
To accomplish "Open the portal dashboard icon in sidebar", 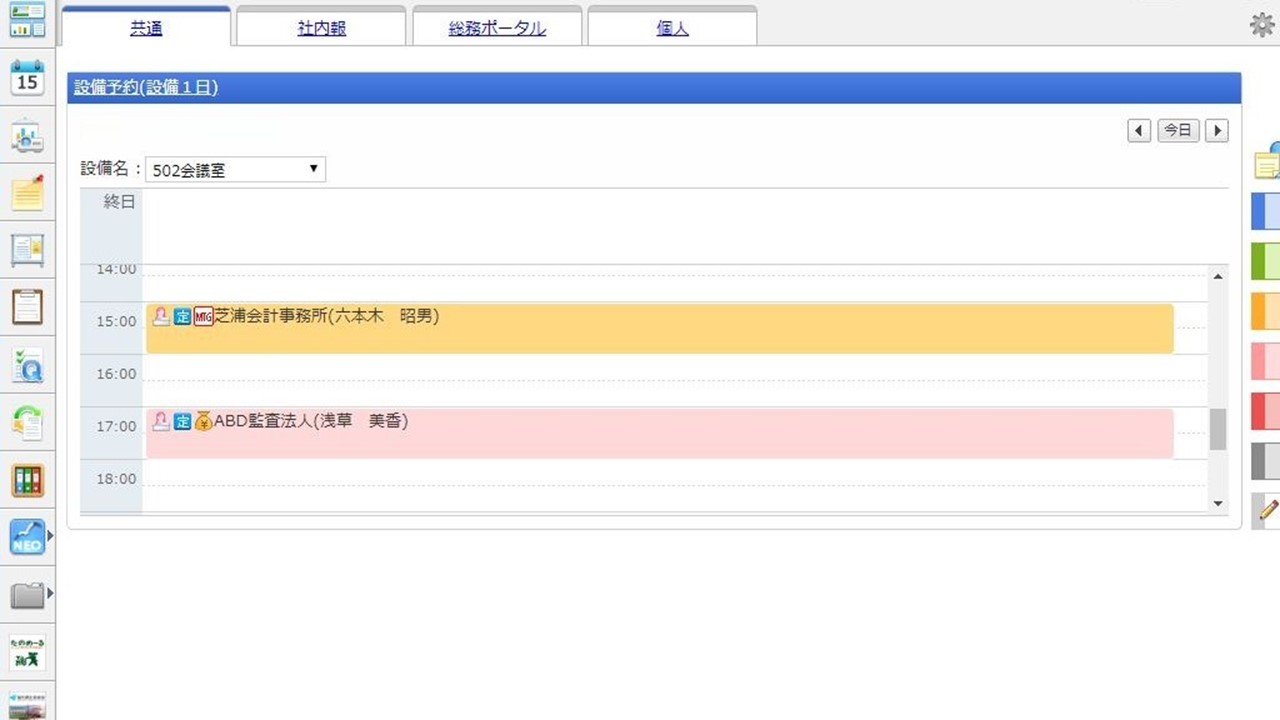I will tap(27, 20).
